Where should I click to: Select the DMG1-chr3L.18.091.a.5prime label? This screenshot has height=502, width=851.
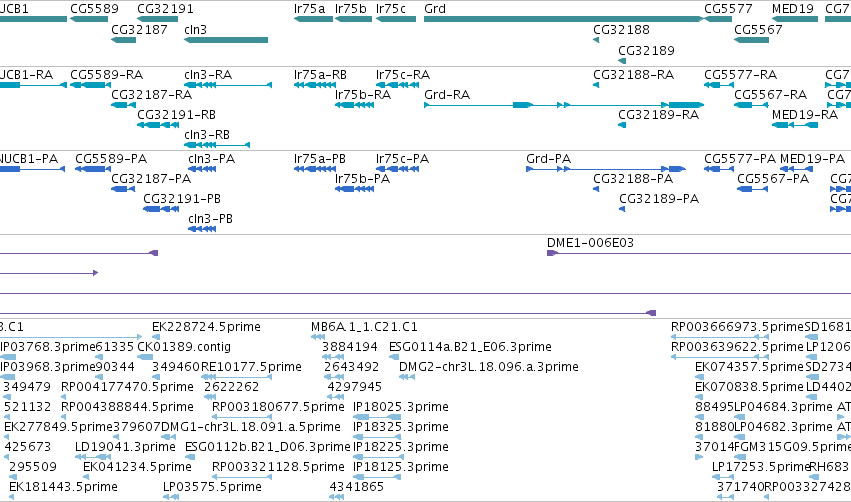click(x=251, y=427)
